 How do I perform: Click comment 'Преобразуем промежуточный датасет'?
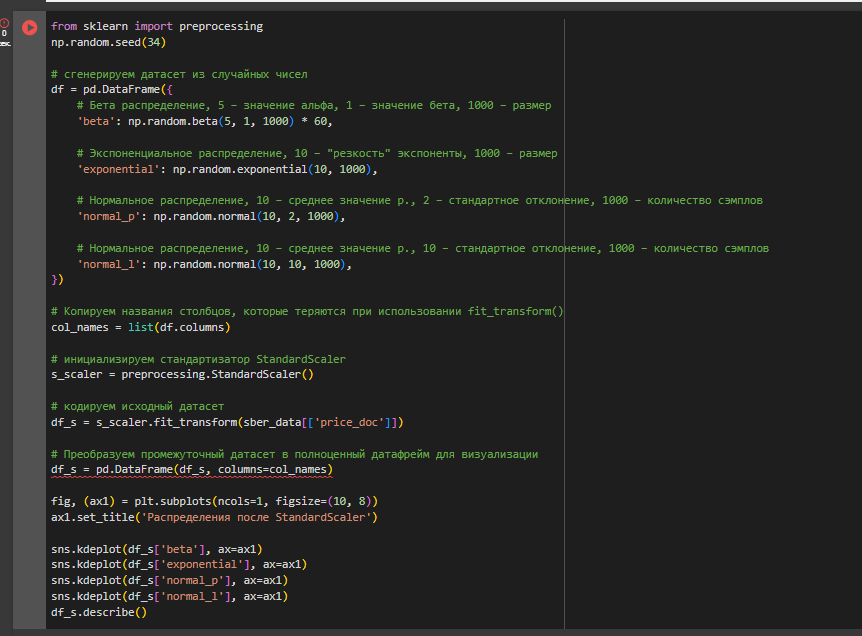[295, 455]
